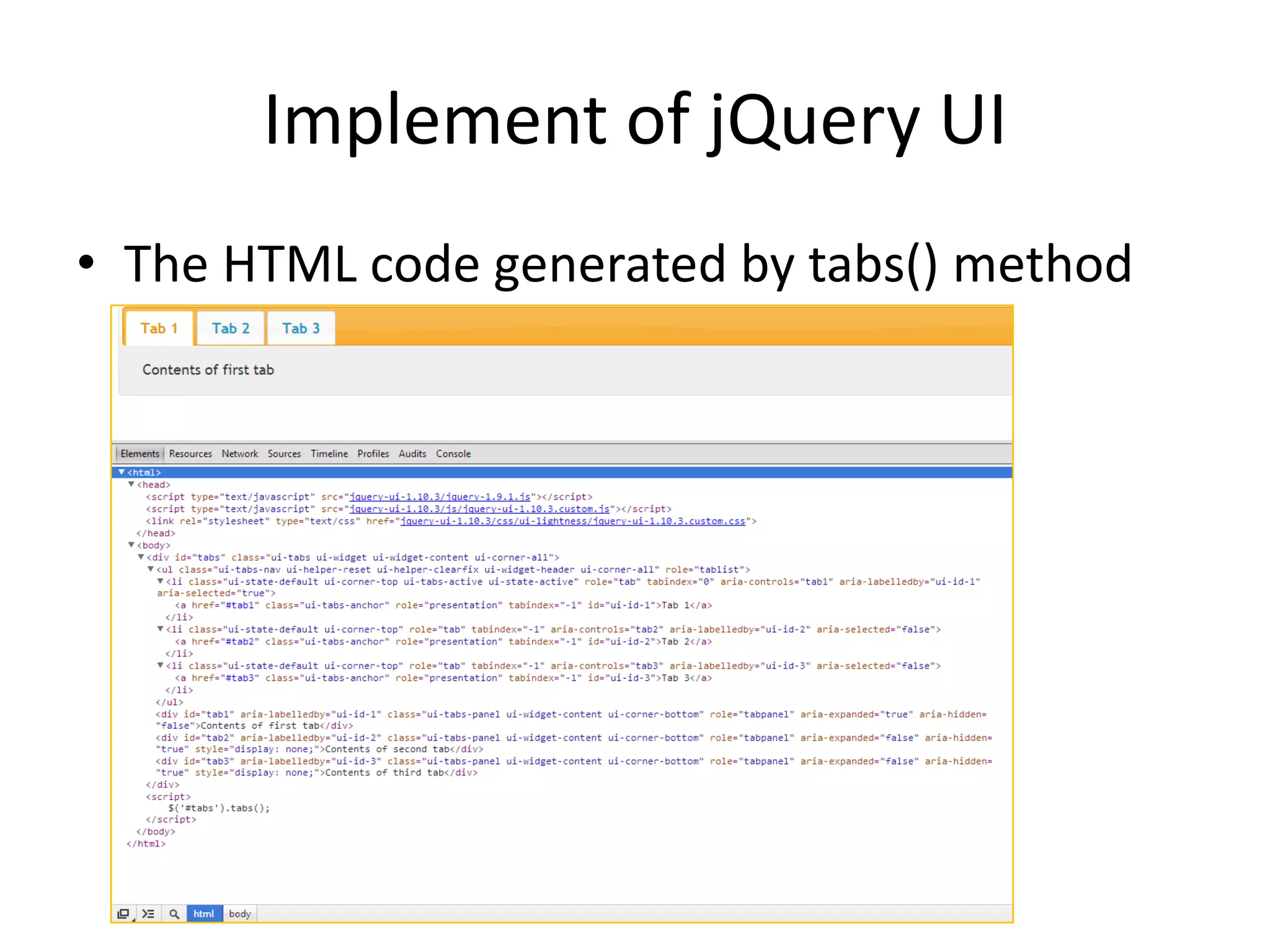Image resolution: width=1270 pixels, height=952 pixels.
Task: Collapse the ul ui-tabs-nav node
Action: pyautogui.click(x=150, y=569)
